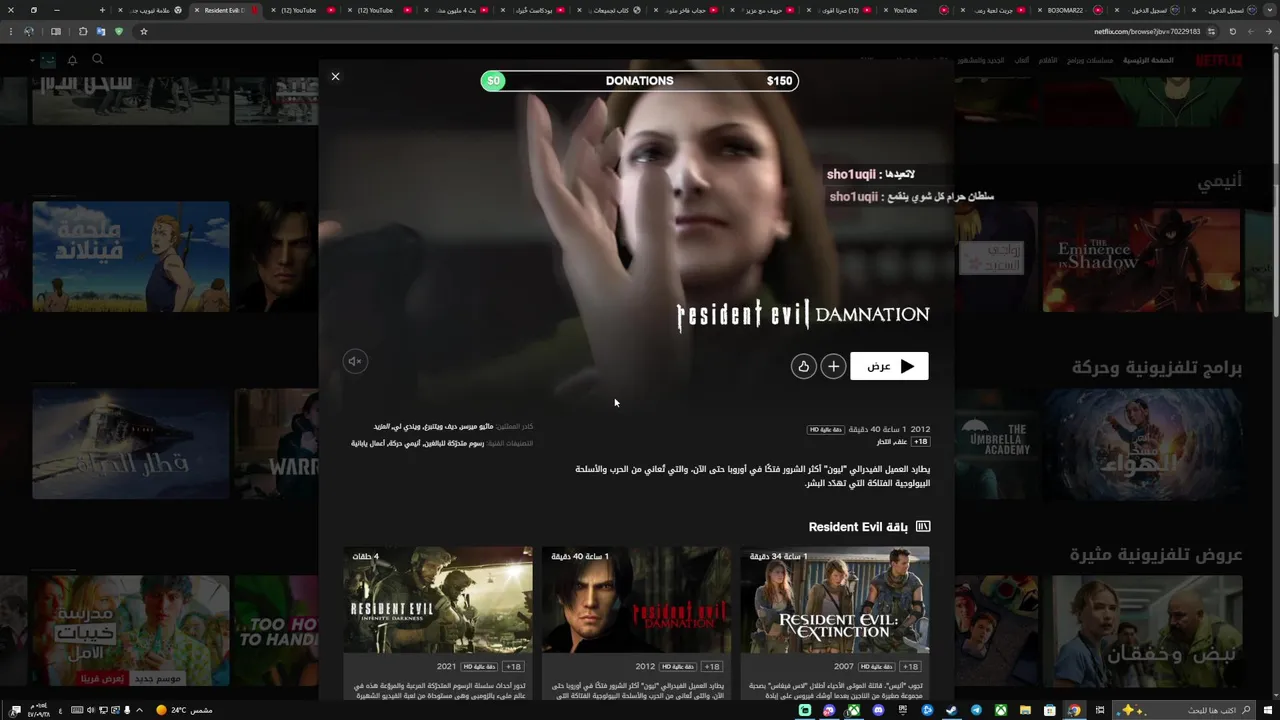
Task: Open Microsoft Store from the taskbar
Action: pos(1050,710)
